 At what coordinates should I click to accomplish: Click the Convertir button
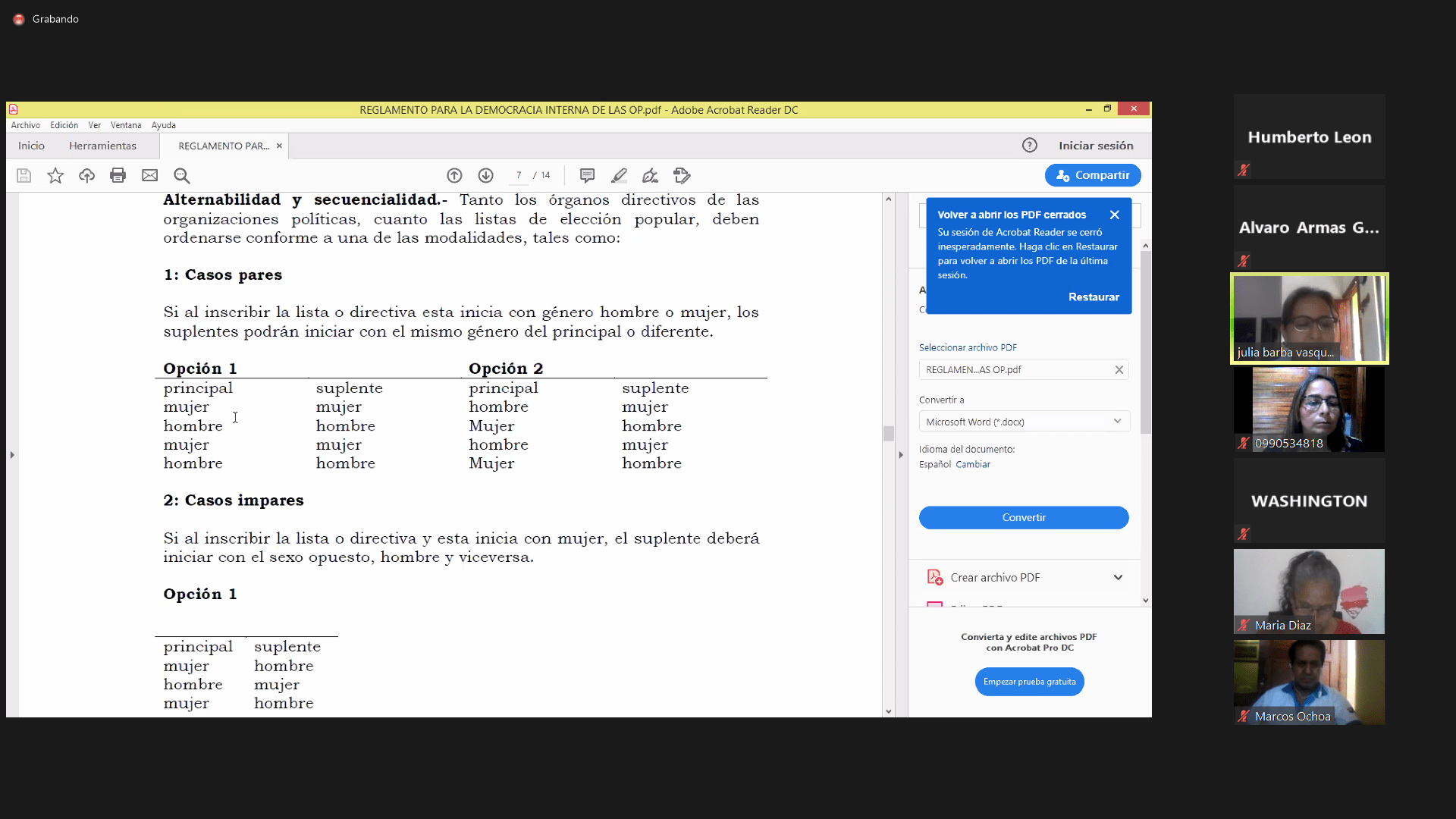[1024, 517]
